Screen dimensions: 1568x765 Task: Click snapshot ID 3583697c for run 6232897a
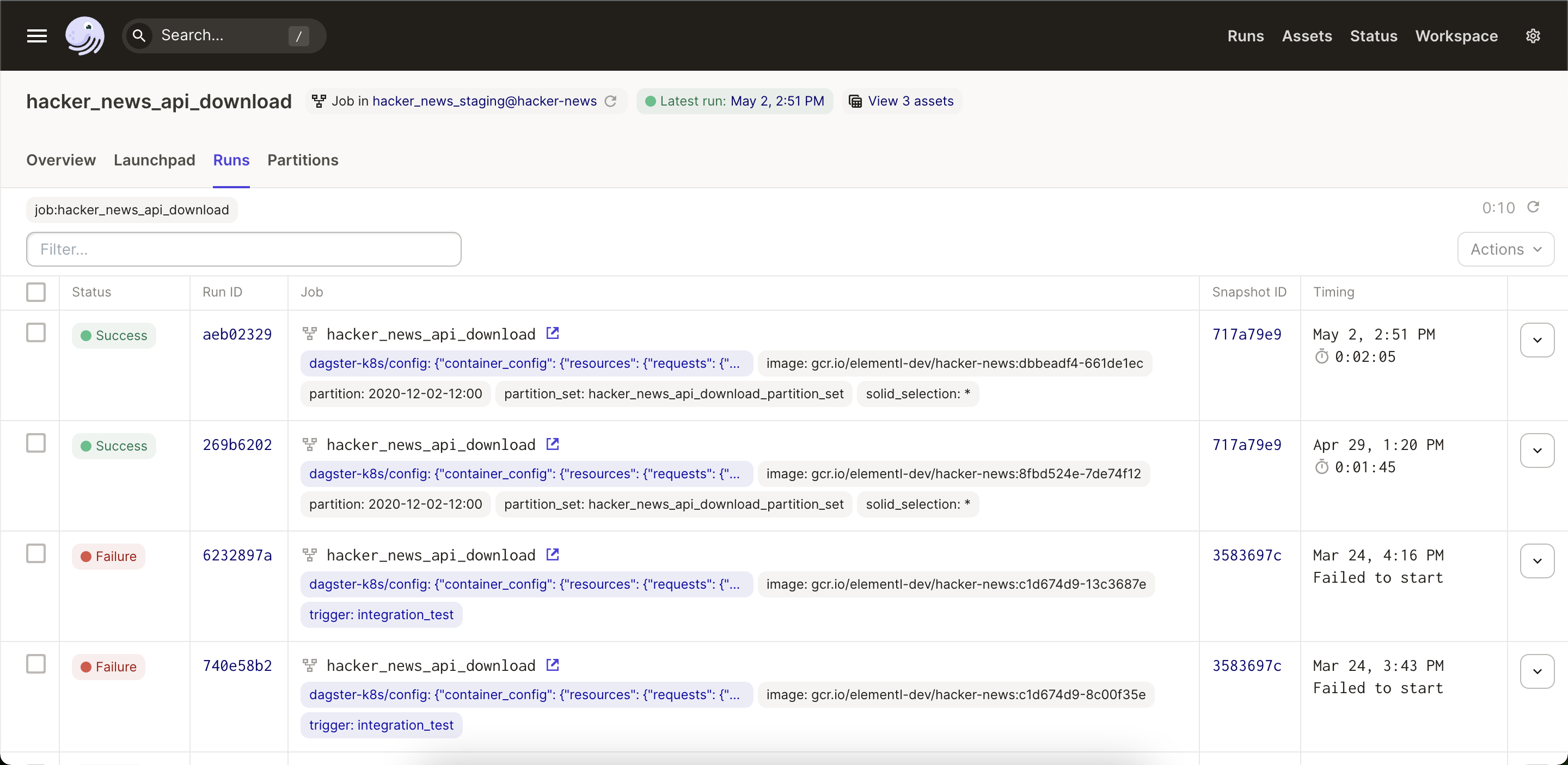[1247, 555]
